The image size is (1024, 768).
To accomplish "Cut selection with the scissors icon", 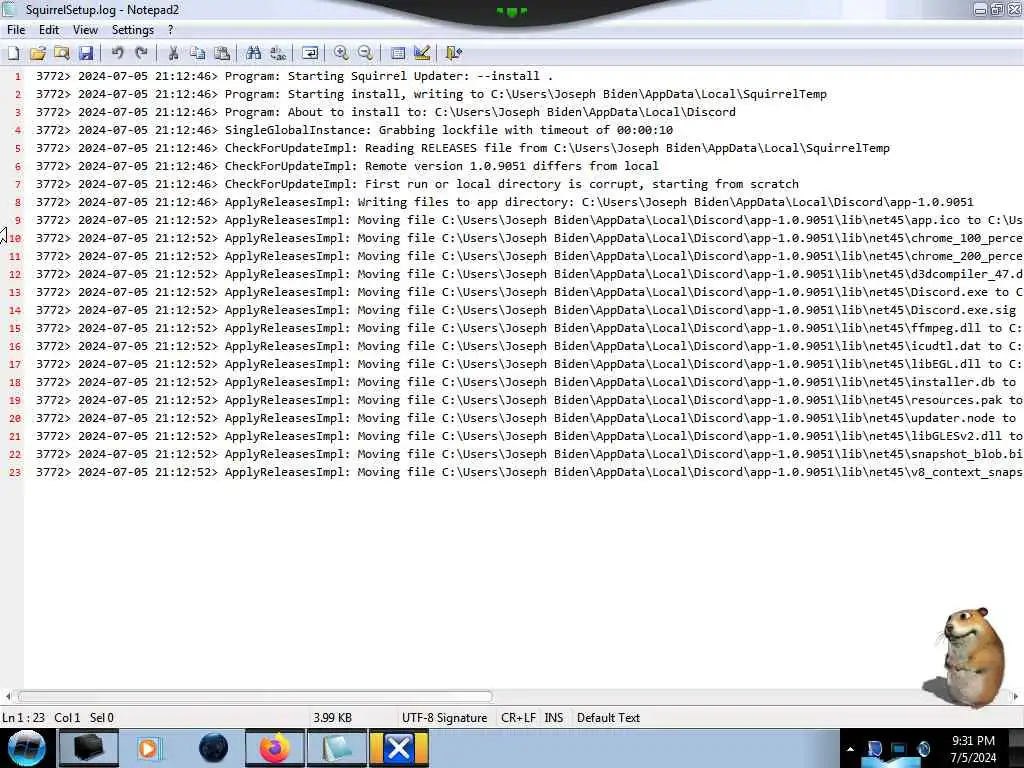I will pyautogui.click(x=173, y=53).
